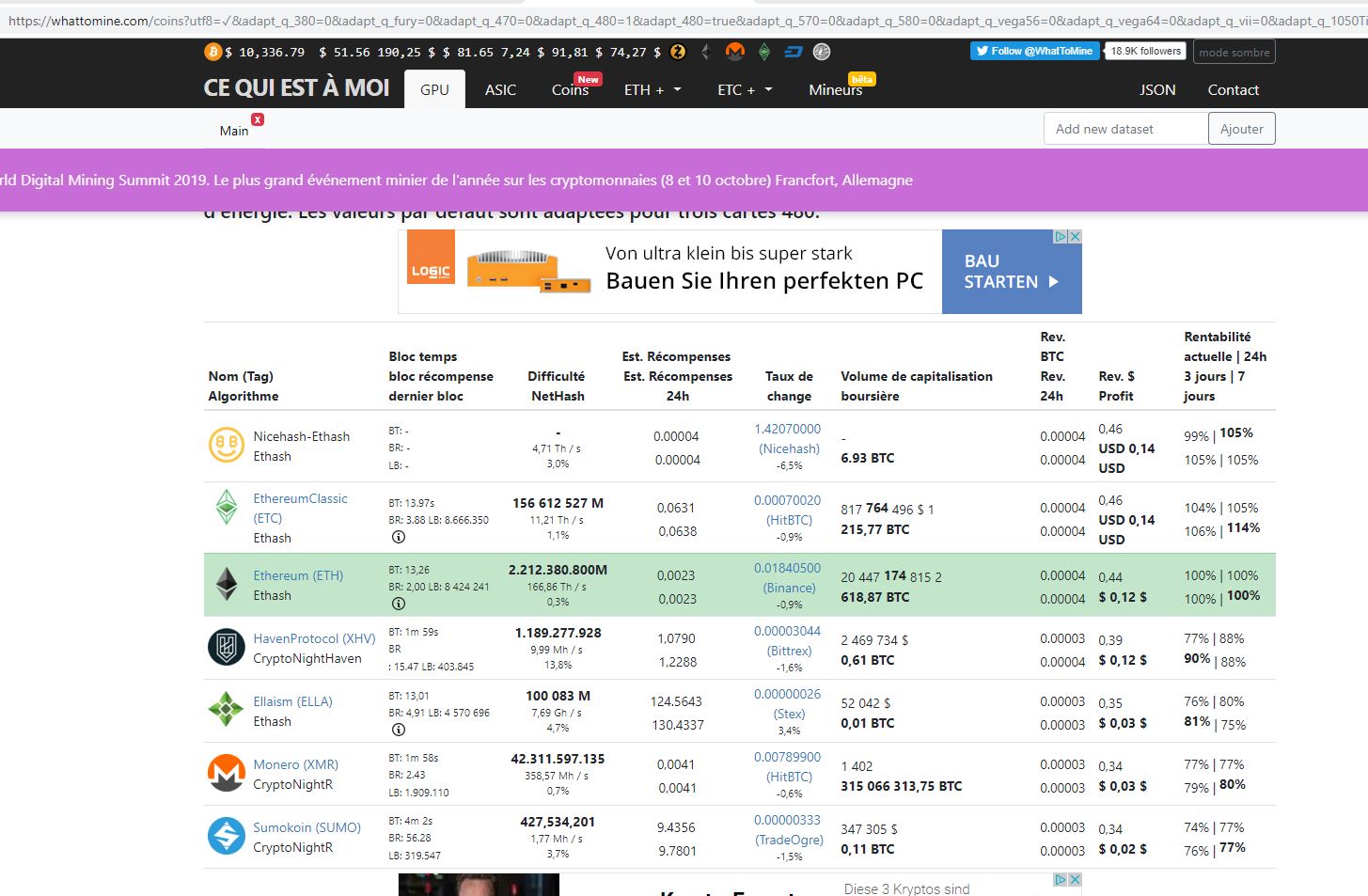Click the HavenProtocol shield logo

coord(226,647)
